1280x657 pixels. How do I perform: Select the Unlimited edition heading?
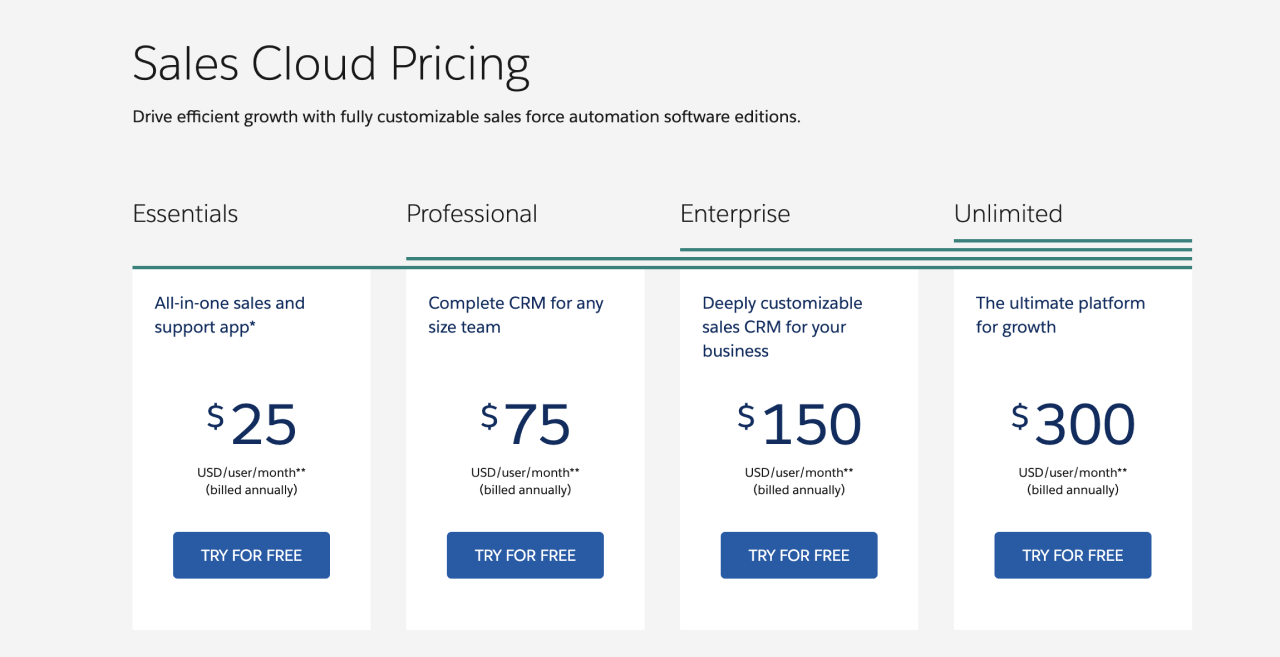tap(1008, 213)
